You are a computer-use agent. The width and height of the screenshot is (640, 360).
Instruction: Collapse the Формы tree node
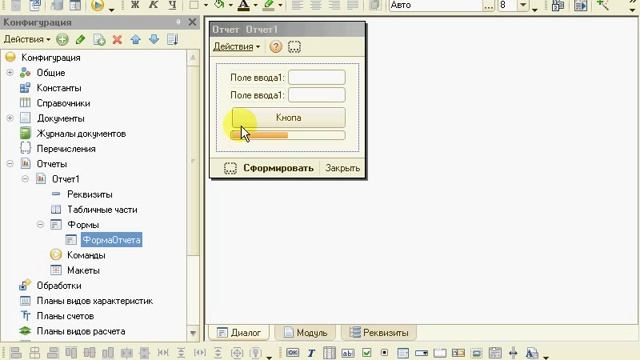(40, 225)
